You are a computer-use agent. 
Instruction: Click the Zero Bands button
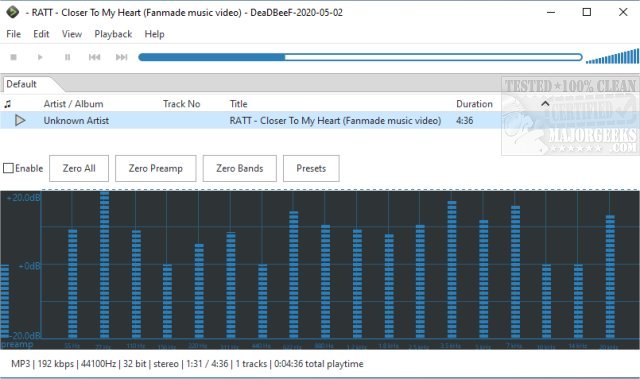240,168
